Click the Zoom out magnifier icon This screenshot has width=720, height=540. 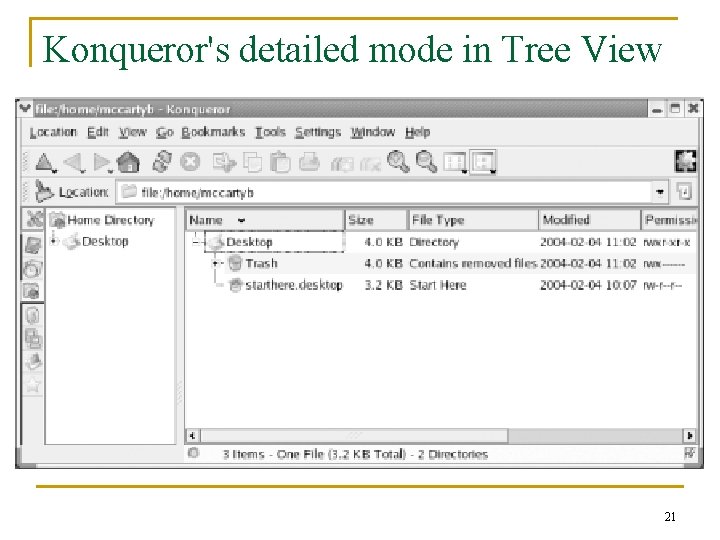coord(426,162)
